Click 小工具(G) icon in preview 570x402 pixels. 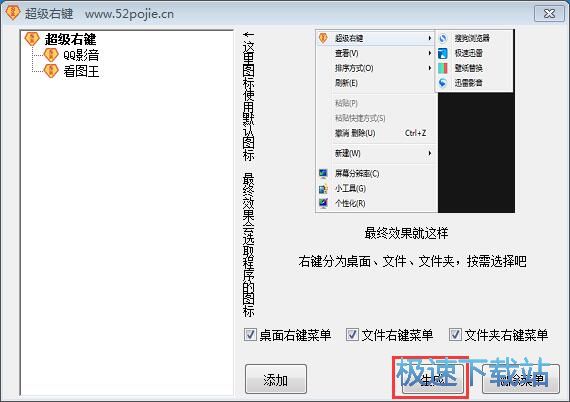(323, 188)
